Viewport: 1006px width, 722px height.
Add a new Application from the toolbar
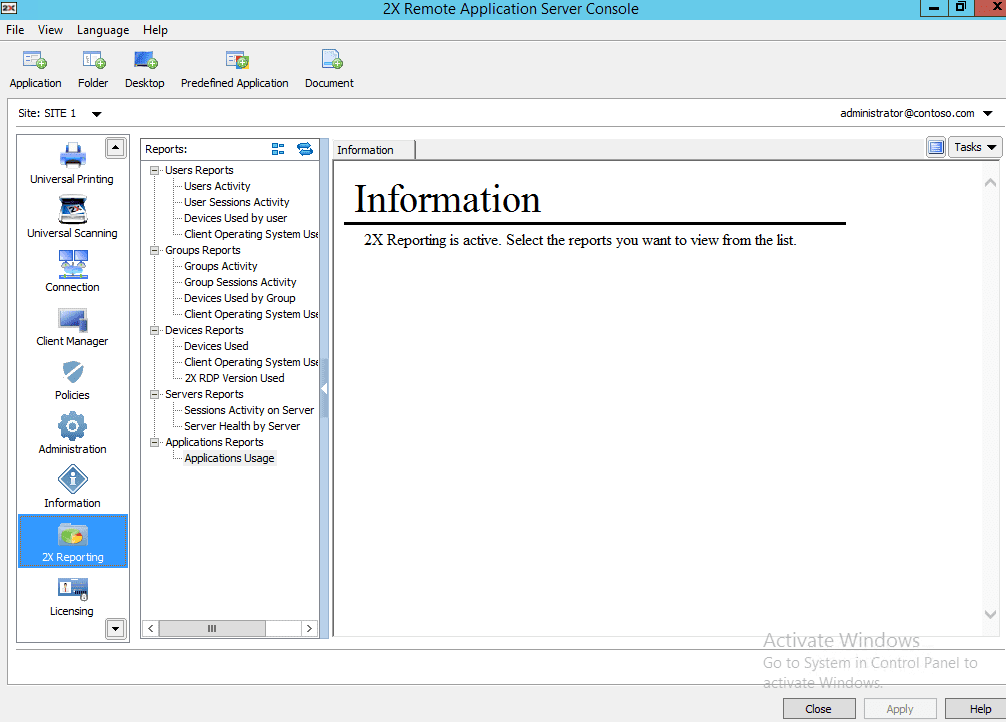click(x=35, y=69)
